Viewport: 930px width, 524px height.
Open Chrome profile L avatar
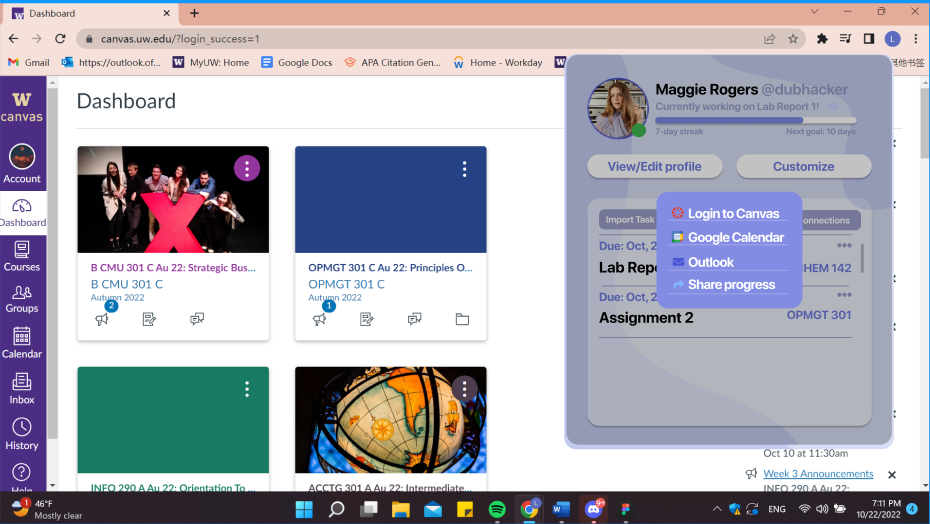tap(893, 39)
